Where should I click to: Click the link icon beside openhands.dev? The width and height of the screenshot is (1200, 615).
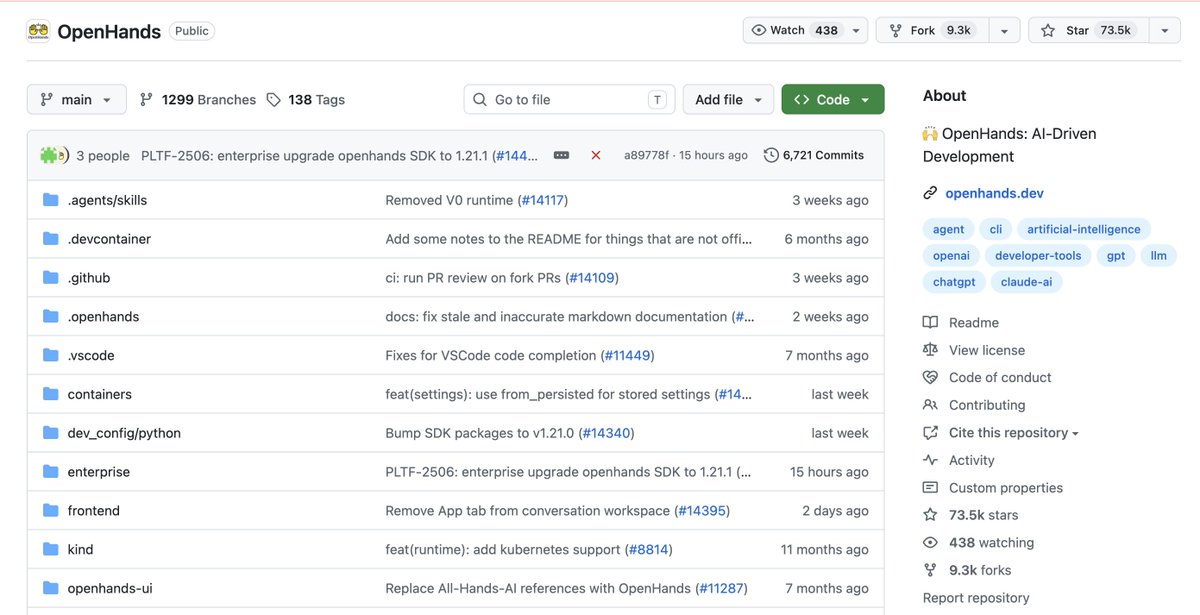click(930, 193)
